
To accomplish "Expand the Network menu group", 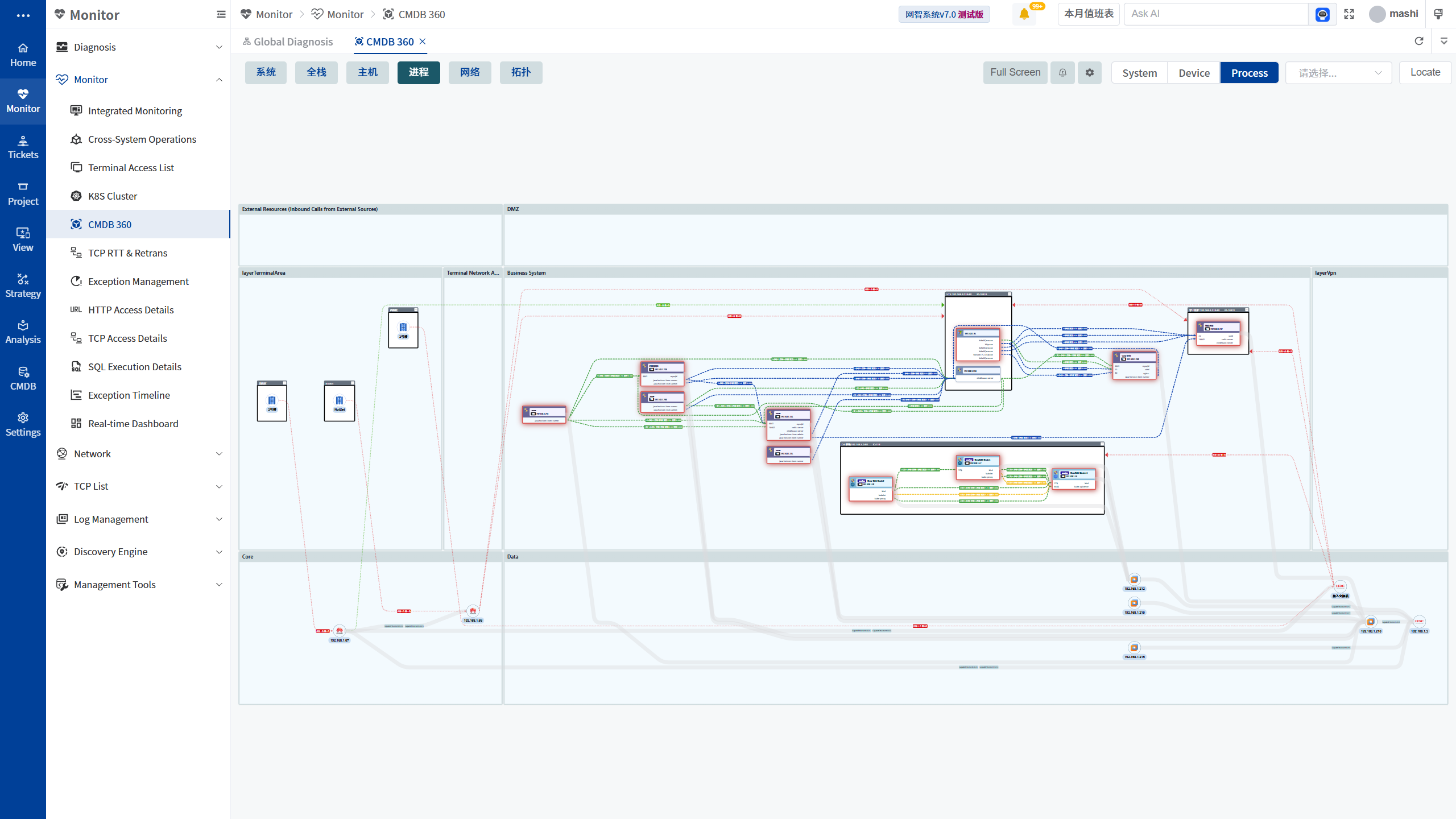I will (139, 454).
